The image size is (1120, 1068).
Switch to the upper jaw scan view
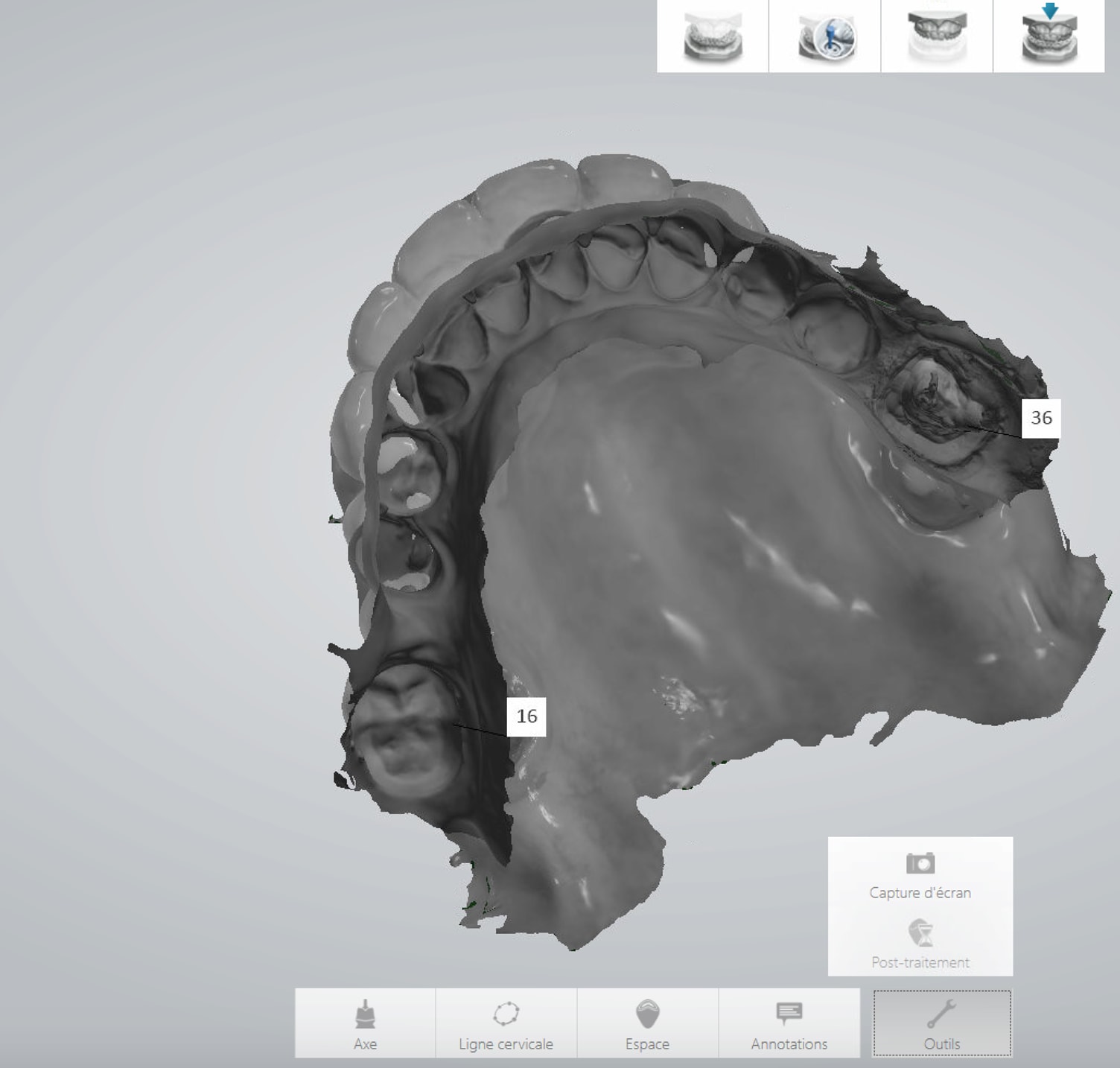pos(937,36)
